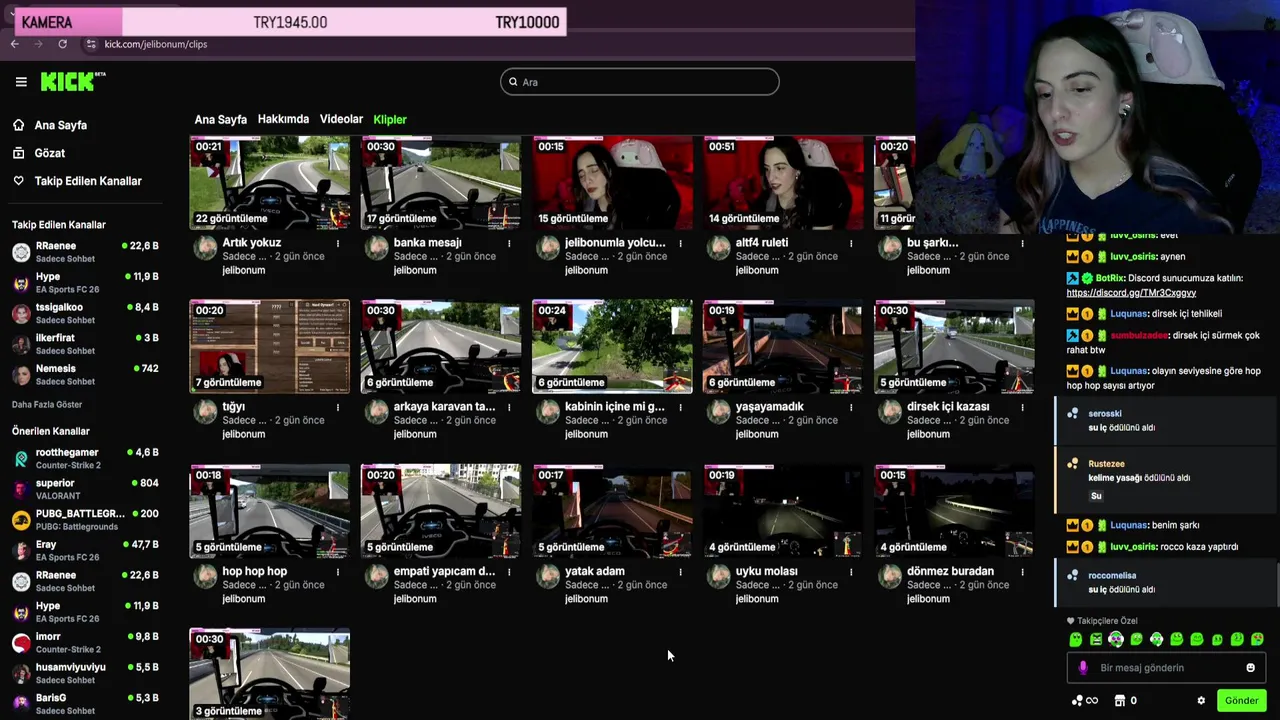Open superior VALORANT channel
1280x720 pixels.
coord(85,489)
